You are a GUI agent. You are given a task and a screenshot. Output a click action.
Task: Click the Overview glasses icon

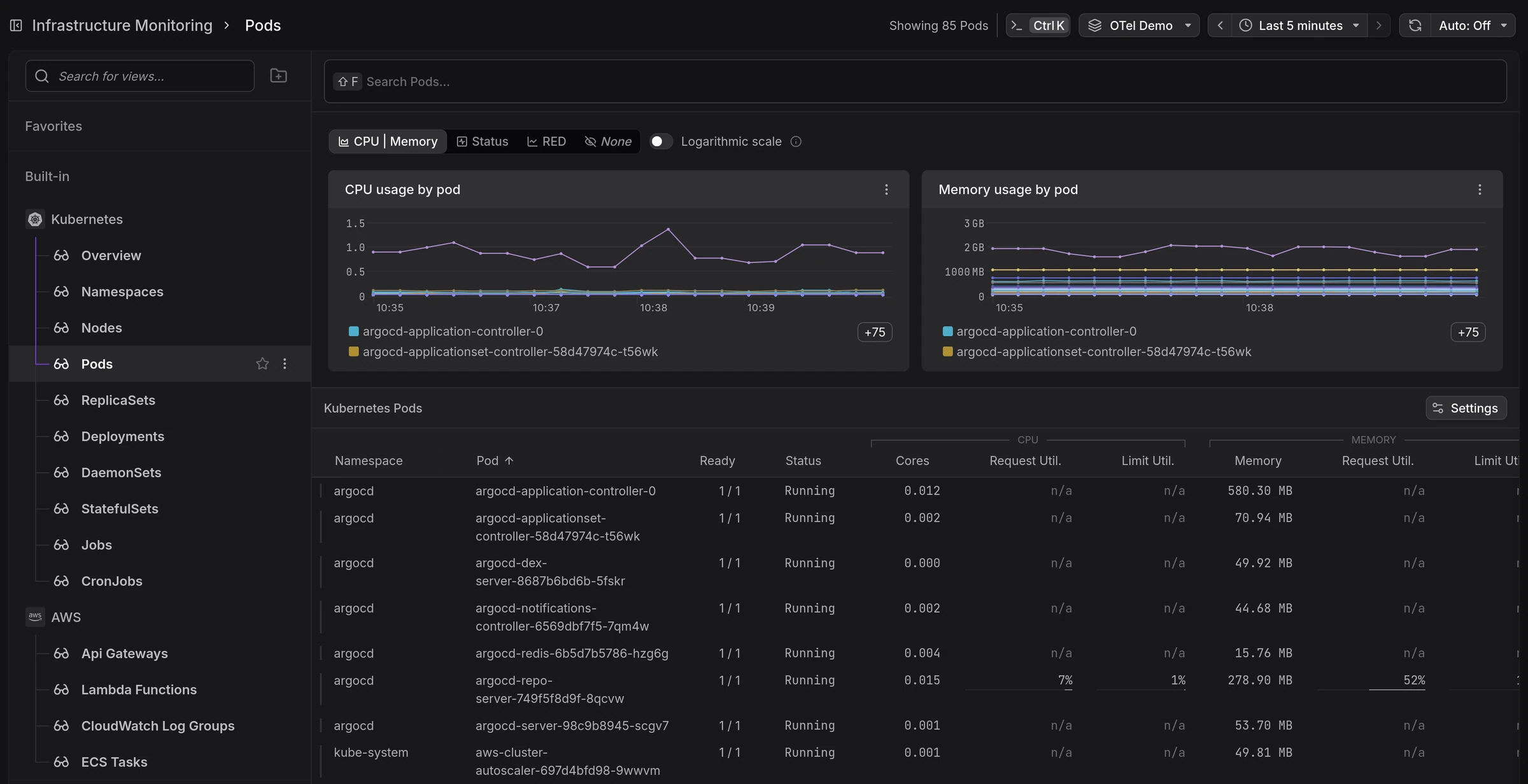click(x=61, y=255)
